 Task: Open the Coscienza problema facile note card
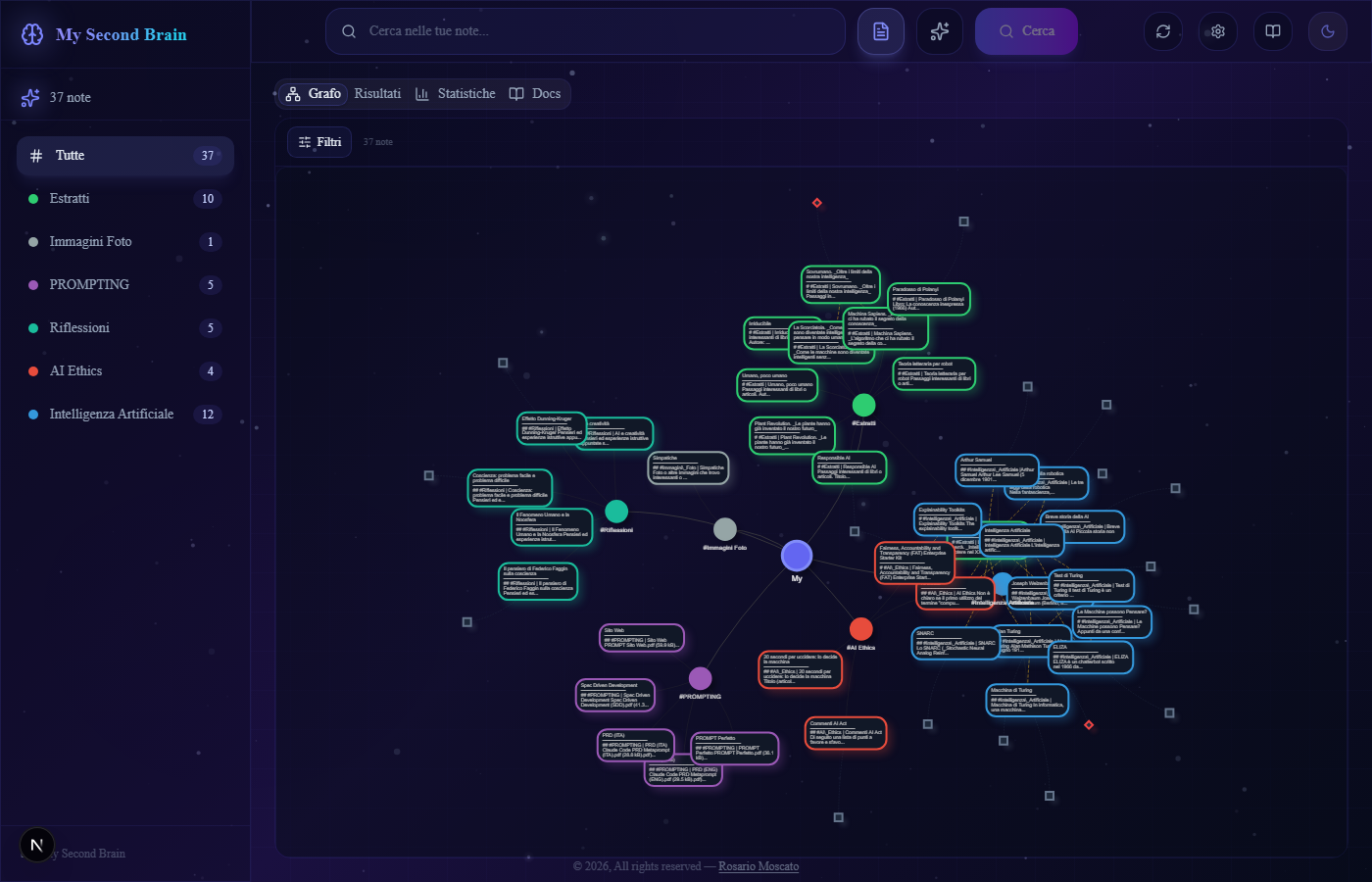pos(511,488)
